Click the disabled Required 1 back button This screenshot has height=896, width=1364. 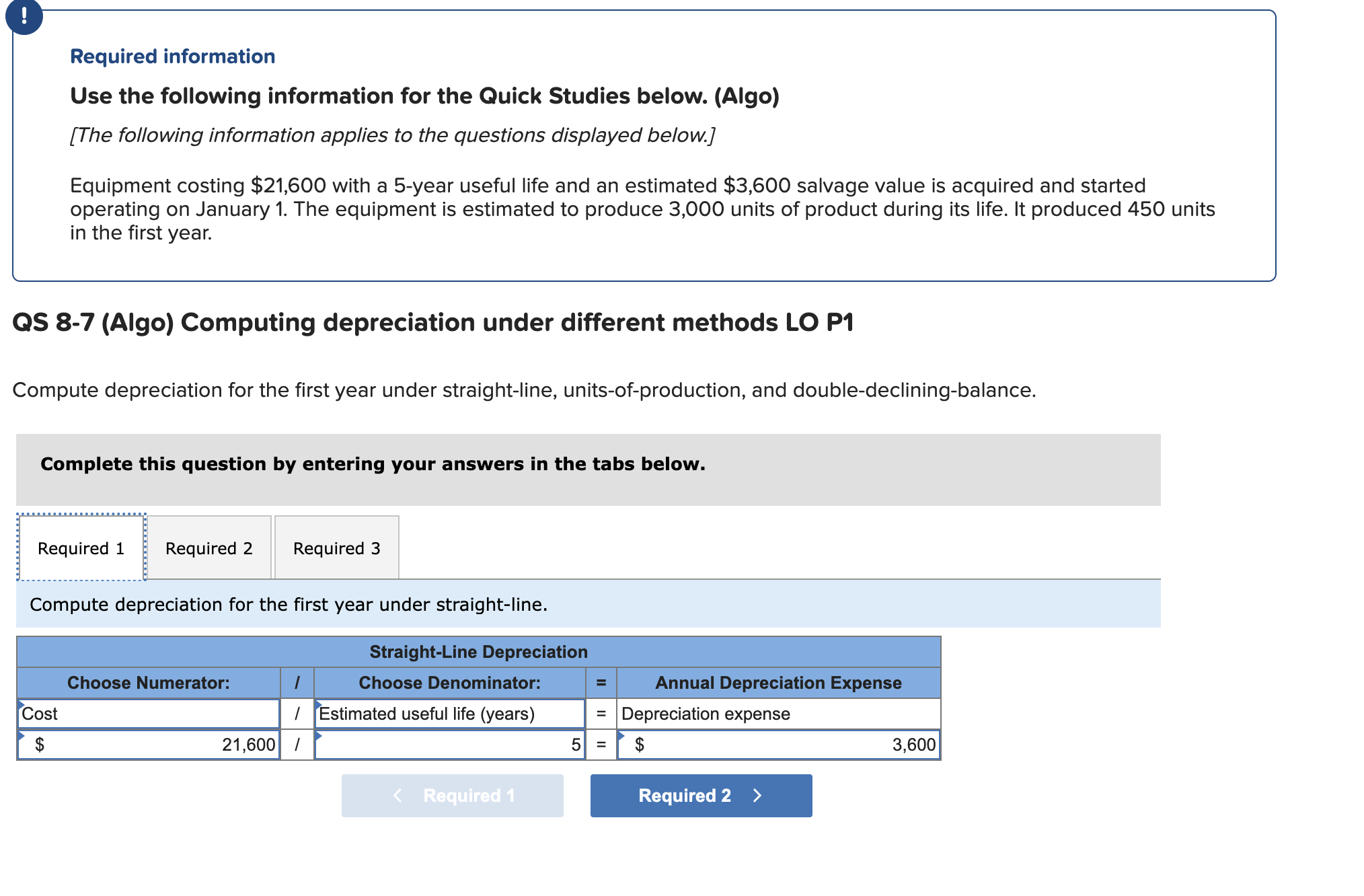[452, 796]
